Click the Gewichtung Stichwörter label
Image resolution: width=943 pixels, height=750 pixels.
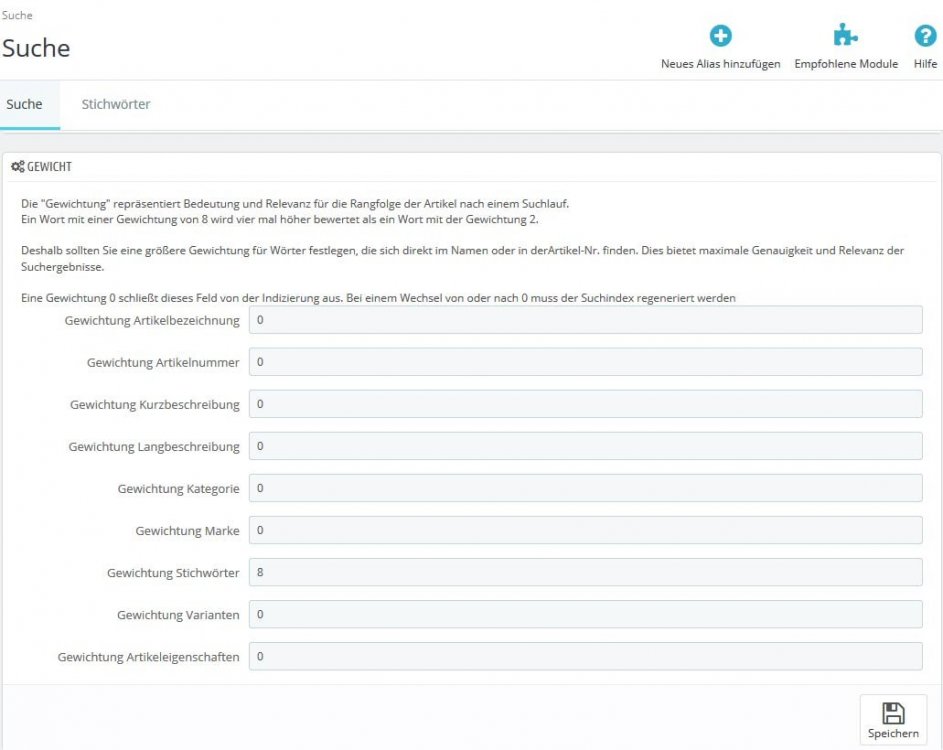tap(173, 573)
